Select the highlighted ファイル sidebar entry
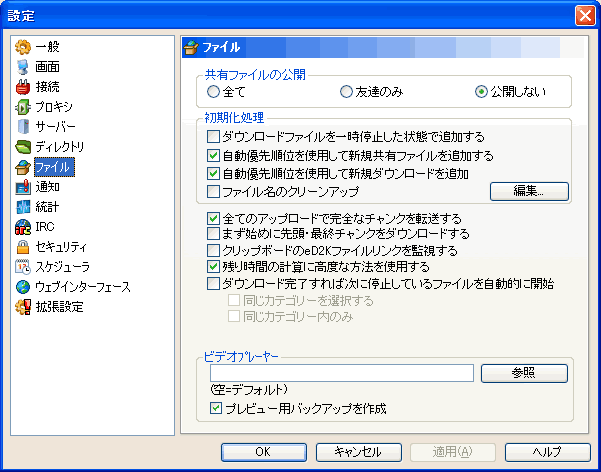This screenshot has height=472, width=601. tap(54, 167)
